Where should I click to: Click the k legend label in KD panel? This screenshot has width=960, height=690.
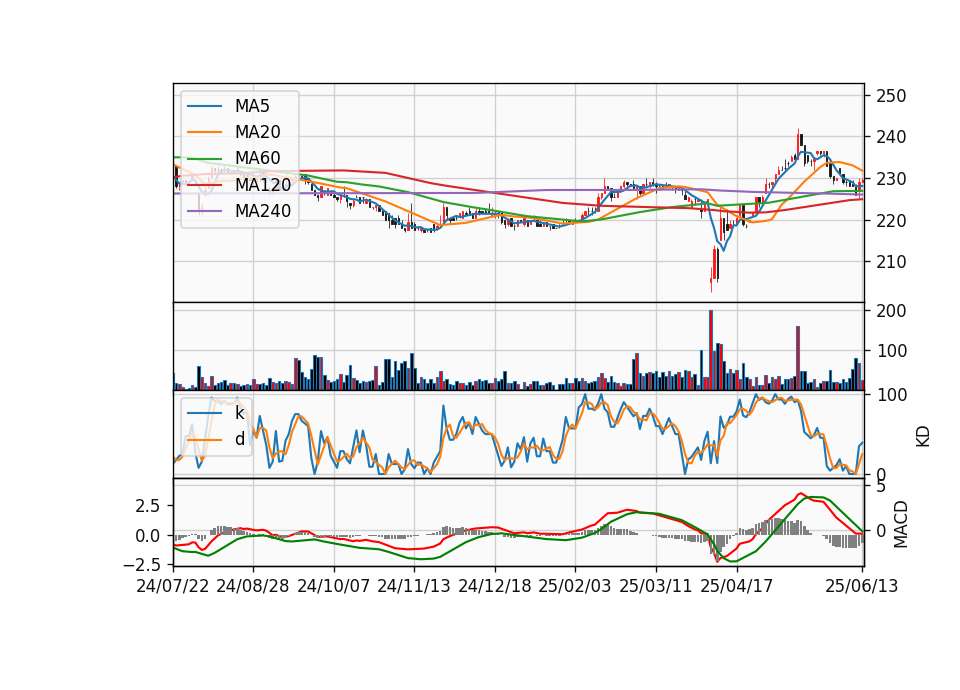[239, 413]
